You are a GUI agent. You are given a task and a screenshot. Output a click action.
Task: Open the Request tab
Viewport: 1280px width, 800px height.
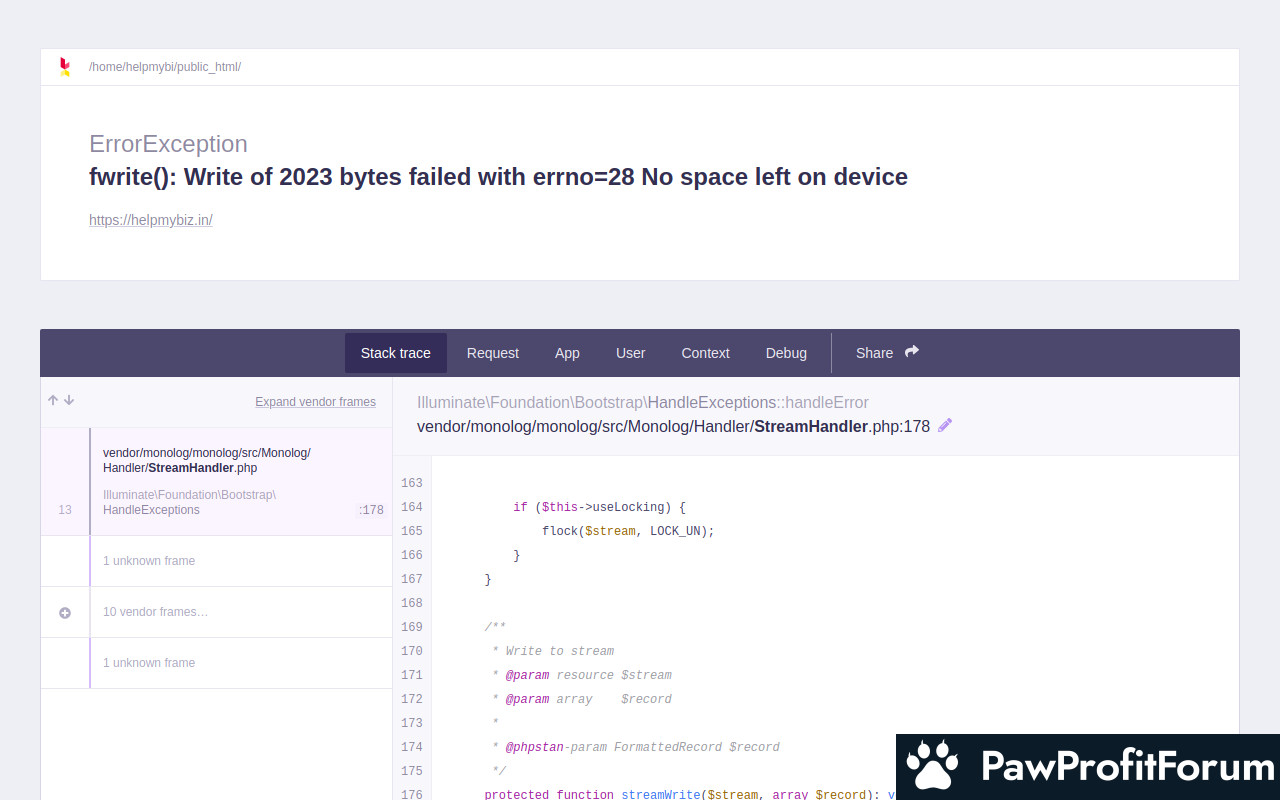pos(492,353)
